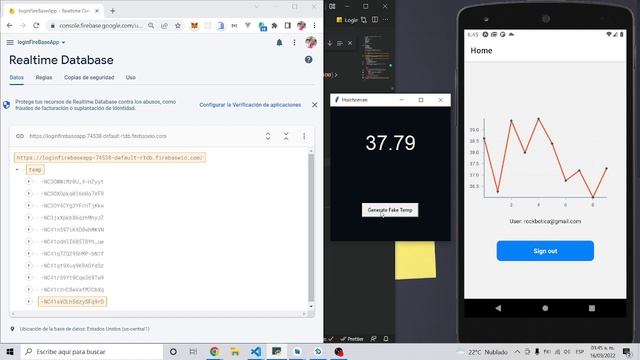640x360 pixels.
Task: Open Firebase notifications bell
Action: tap(279, 42)
